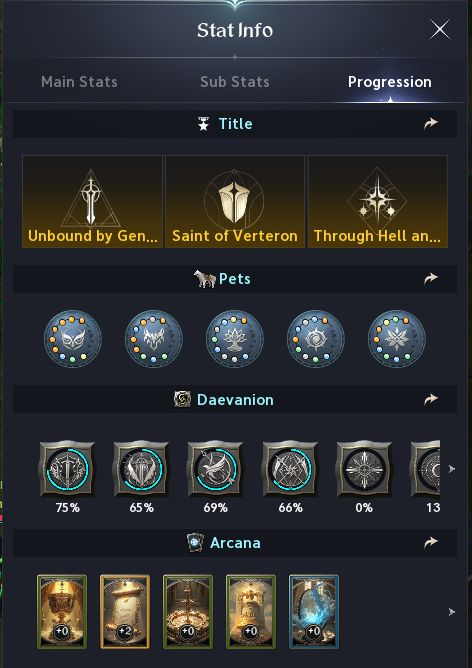472x668 pixels.
Task: Open the Arcana section share arrow
Action: tap(431, 542)
